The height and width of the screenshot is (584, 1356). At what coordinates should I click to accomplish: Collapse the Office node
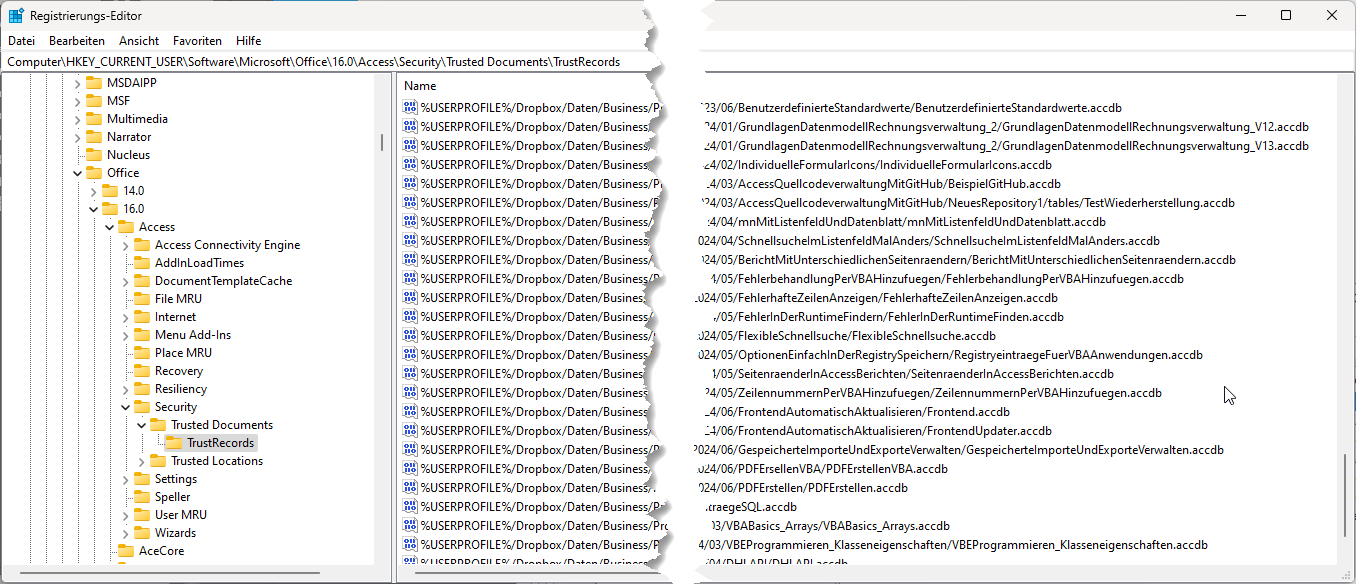click(77, 172)
